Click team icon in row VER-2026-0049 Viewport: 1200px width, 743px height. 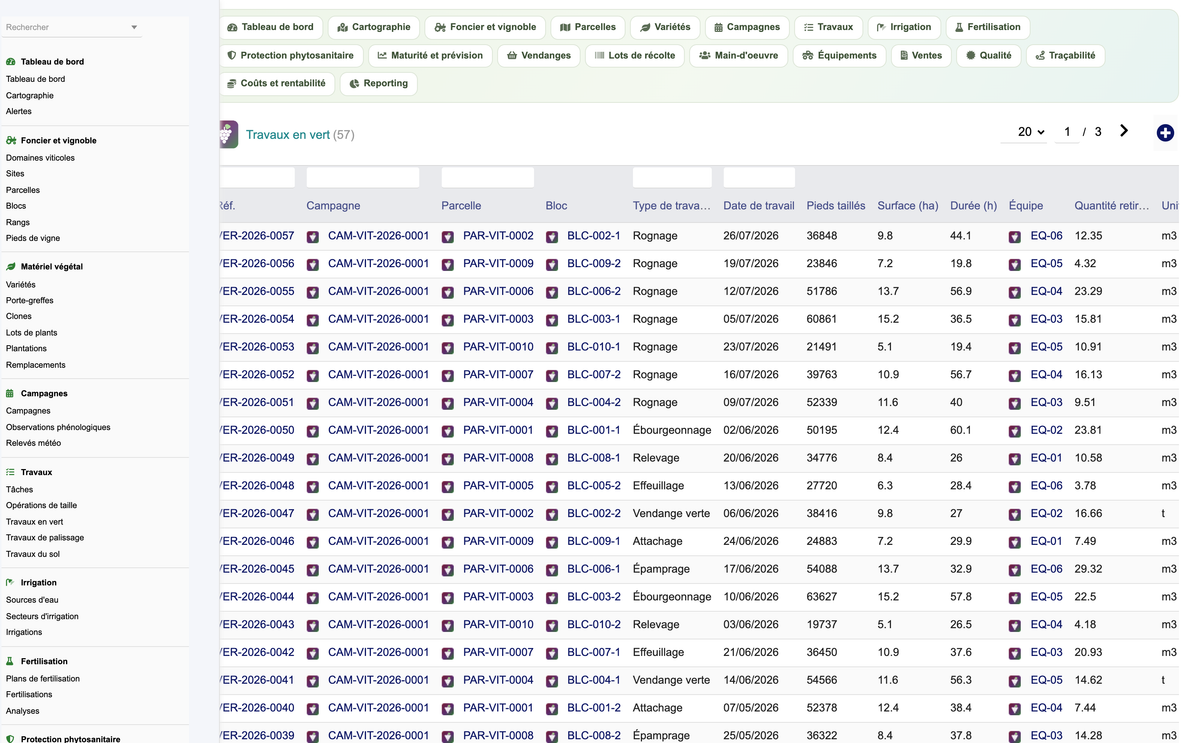(x=1015, y=459)
